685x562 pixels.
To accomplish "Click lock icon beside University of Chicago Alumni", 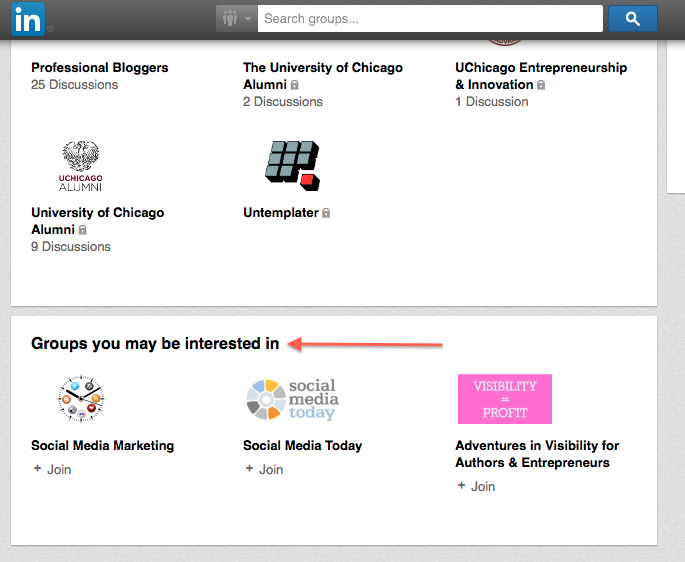I will tap(82, 230).
